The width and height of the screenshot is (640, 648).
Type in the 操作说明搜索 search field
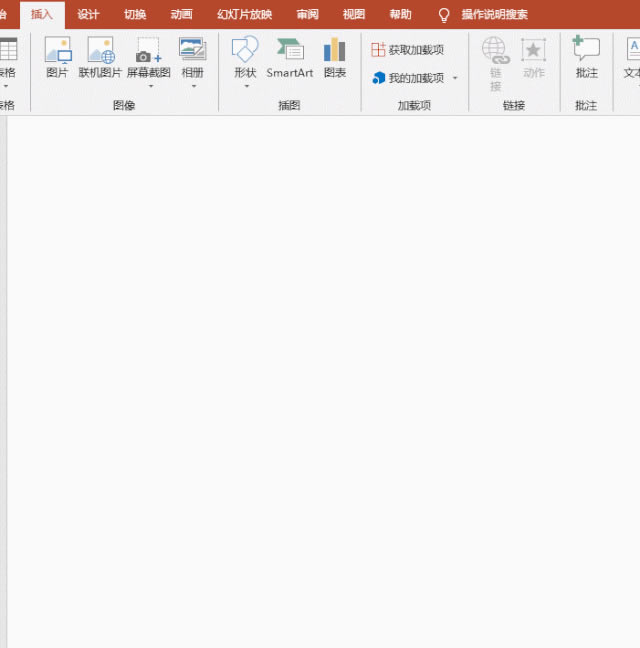pyautogui.click(x=495, y=15)
